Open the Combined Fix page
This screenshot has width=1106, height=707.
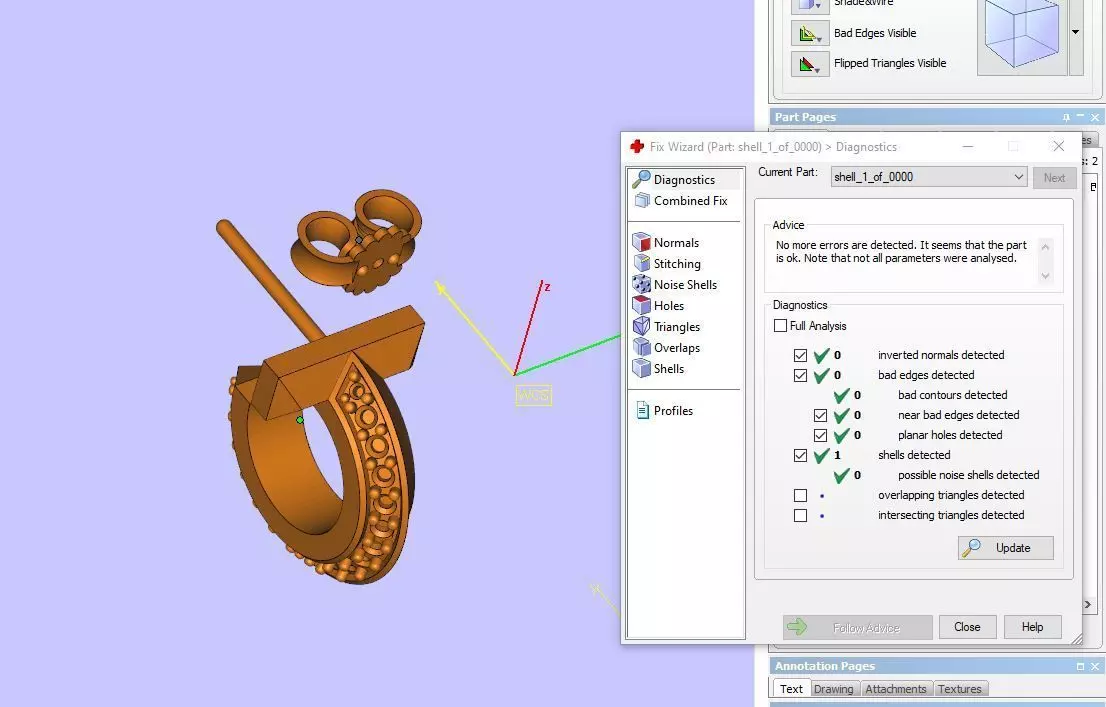681,200
